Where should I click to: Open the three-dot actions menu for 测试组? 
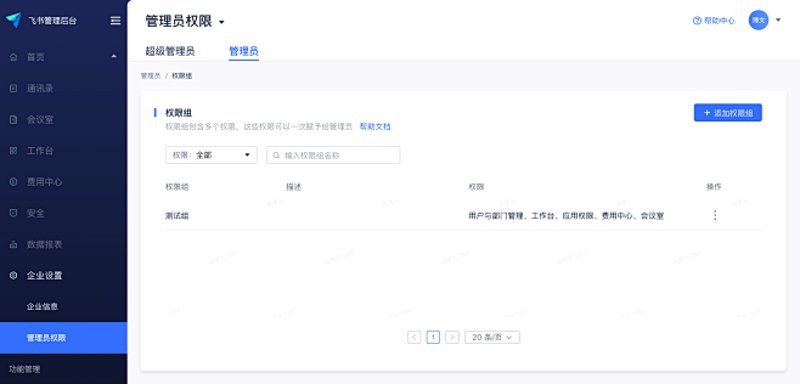(715, 215)
